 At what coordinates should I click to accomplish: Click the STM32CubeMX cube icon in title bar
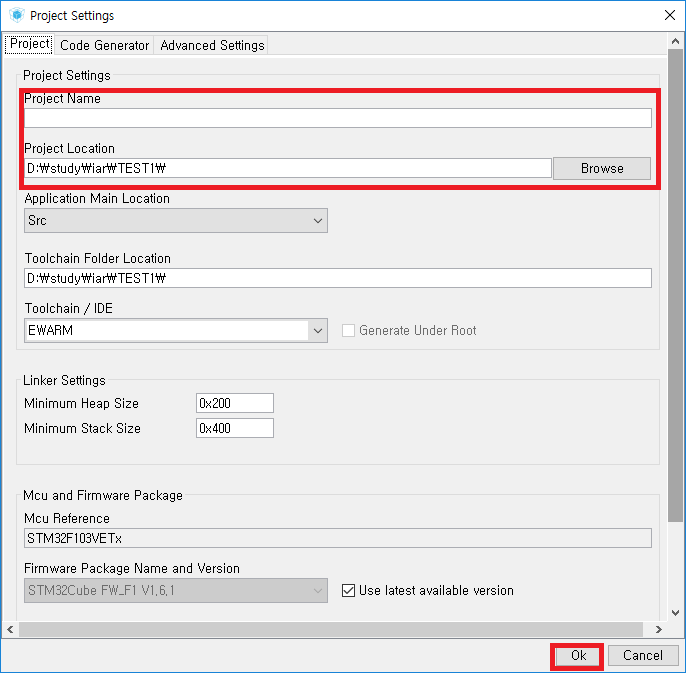(17, 15)
